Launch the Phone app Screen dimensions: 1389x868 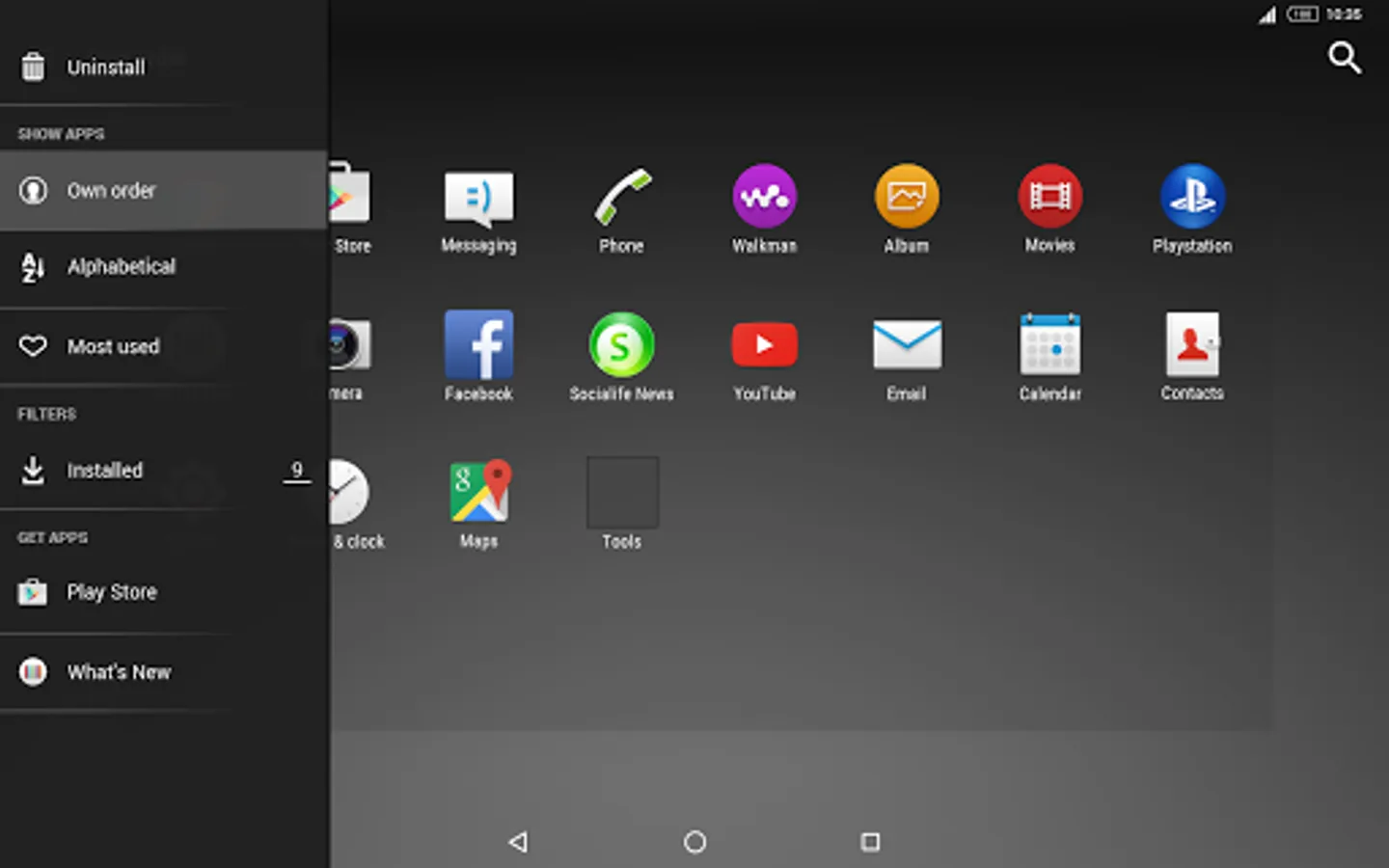coord(621,210)
